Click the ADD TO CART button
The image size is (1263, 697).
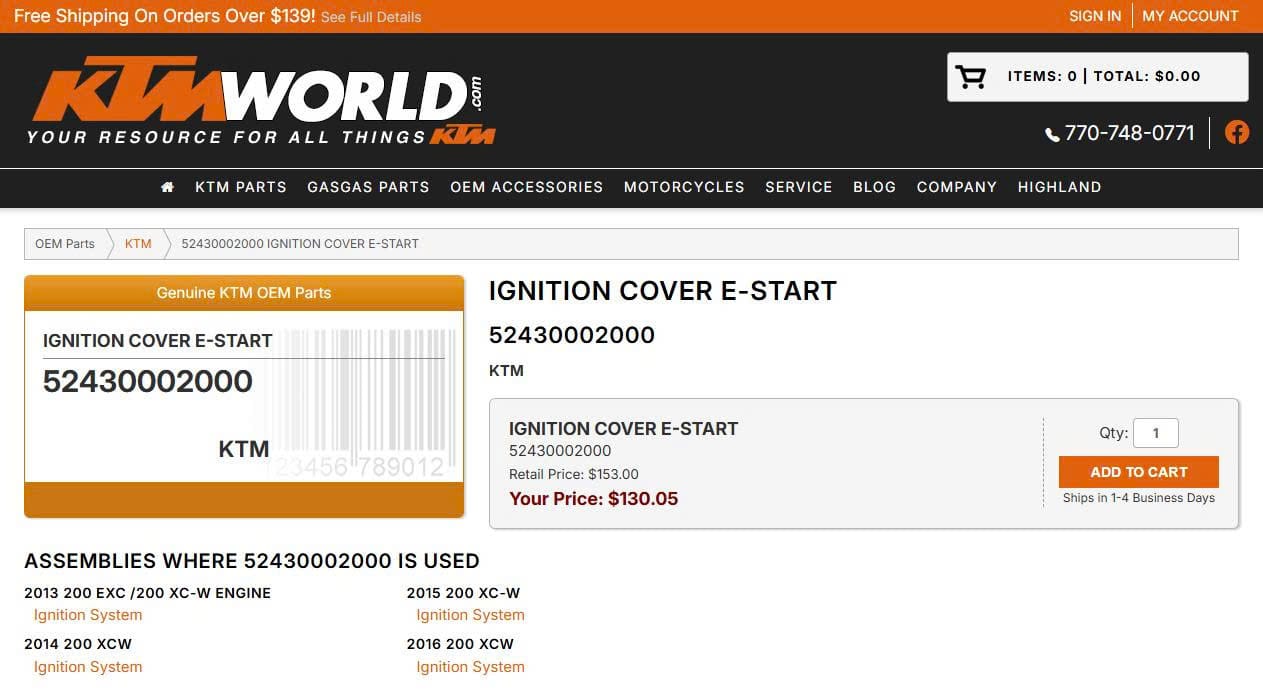[1139, 472]
